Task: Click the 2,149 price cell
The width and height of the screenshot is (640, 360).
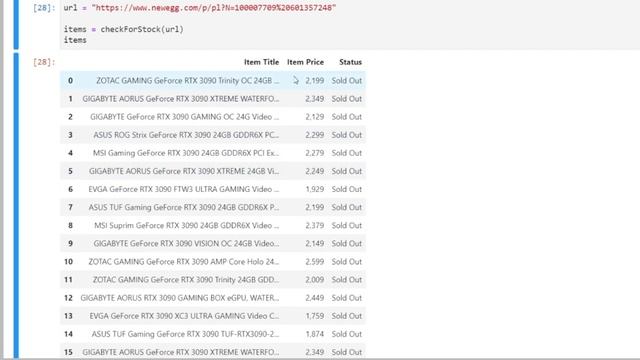Action: pyautogui.click(x=314, y=244)
